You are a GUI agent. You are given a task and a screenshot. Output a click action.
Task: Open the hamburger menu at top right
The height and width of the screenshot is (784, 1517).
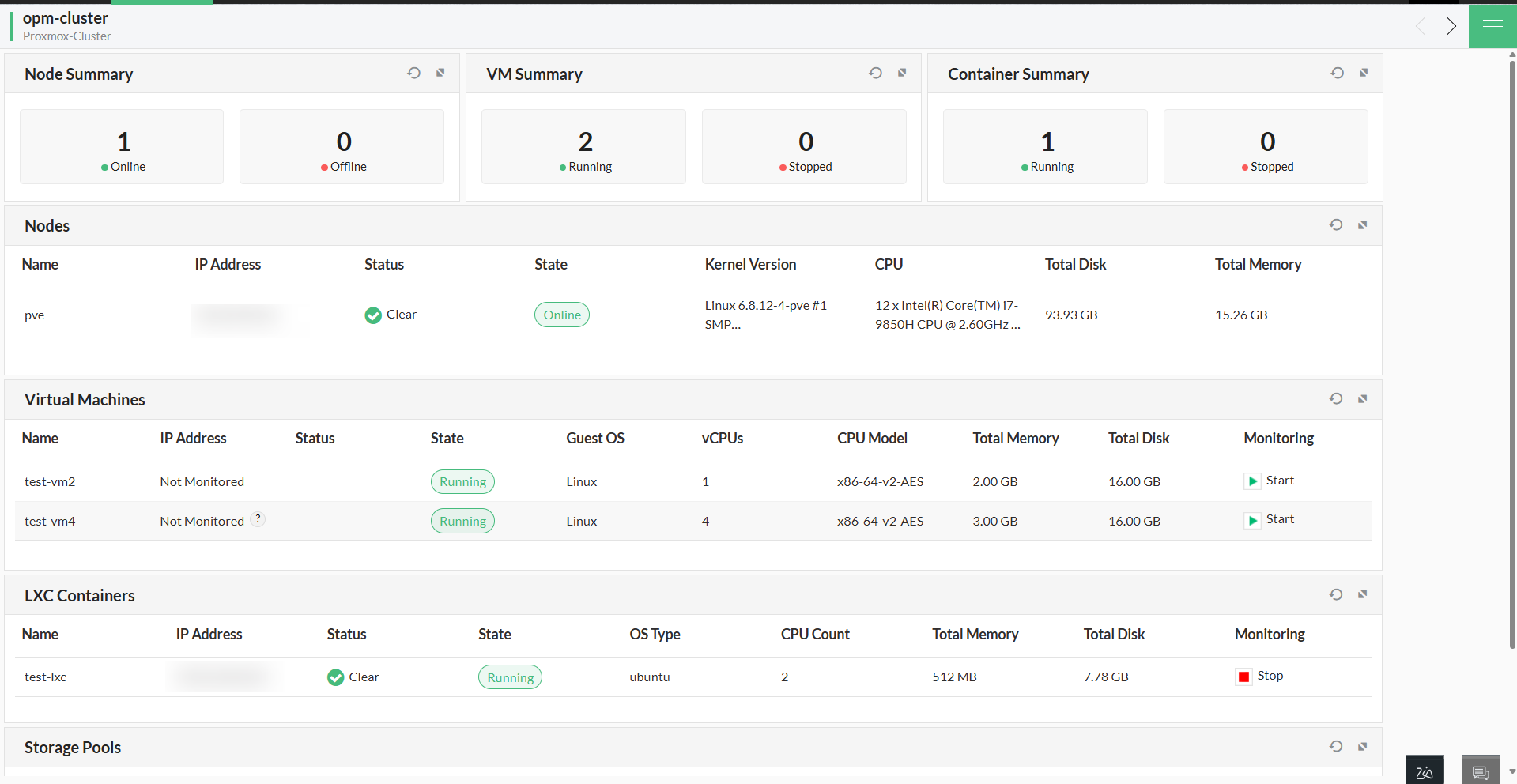point(1492,26)
